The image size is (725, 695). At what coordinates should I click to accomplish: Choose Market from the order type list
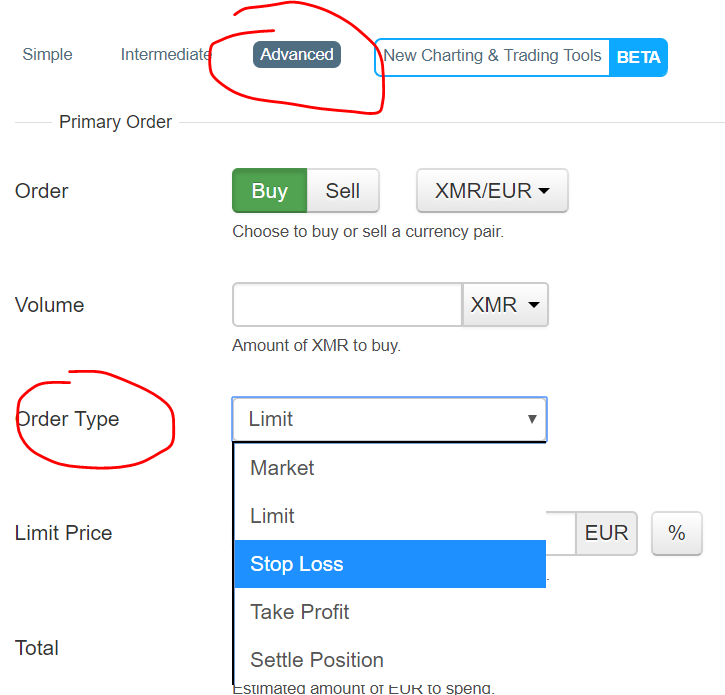coord(282,468)
